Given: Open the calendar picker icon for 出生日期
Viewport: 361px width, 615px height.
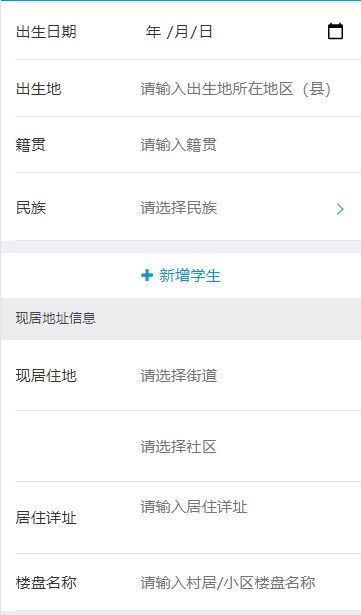Looking at the screenshot, I should [x=335, y=31].
